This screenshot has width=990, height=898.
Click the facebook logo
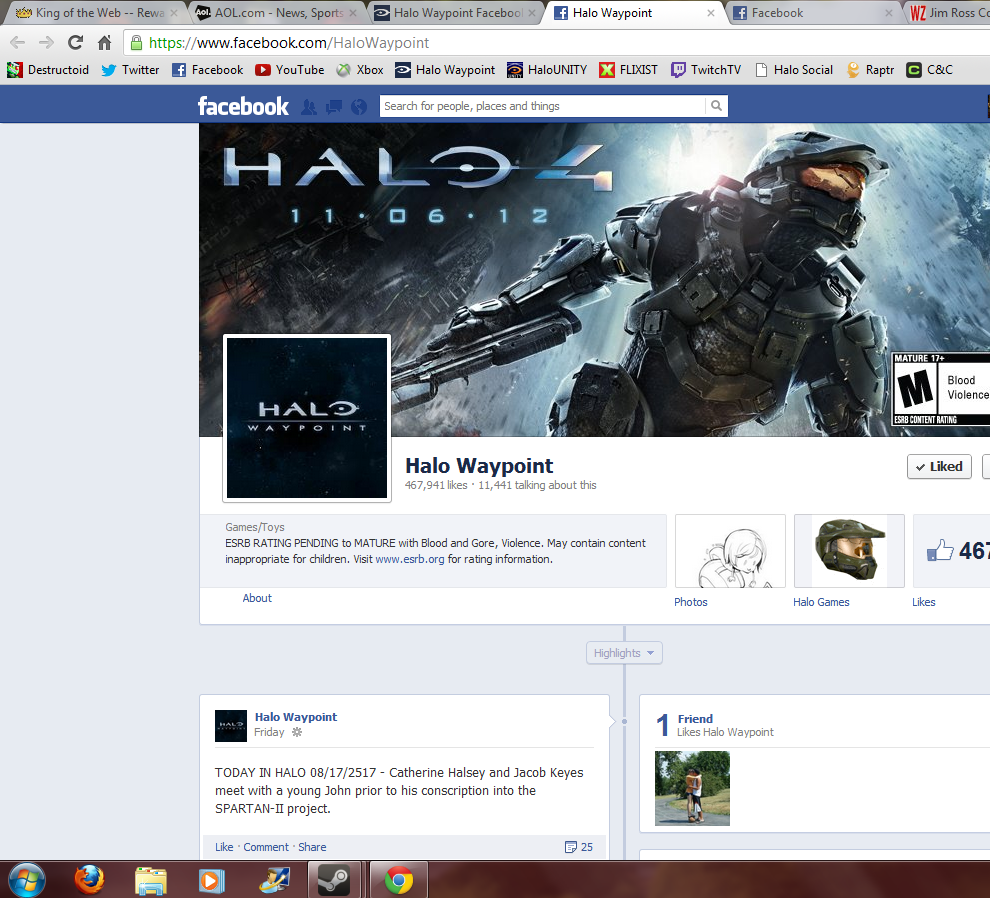(243, 106)
